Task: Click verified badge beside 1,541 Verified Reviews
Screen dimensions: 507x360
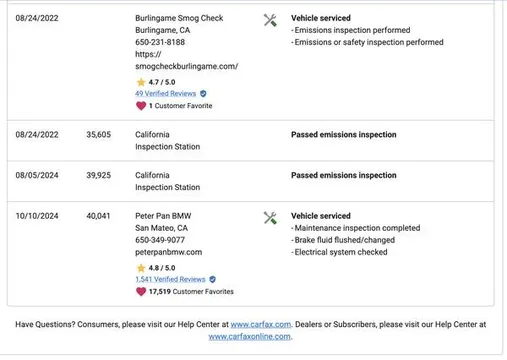Action: 212,279
